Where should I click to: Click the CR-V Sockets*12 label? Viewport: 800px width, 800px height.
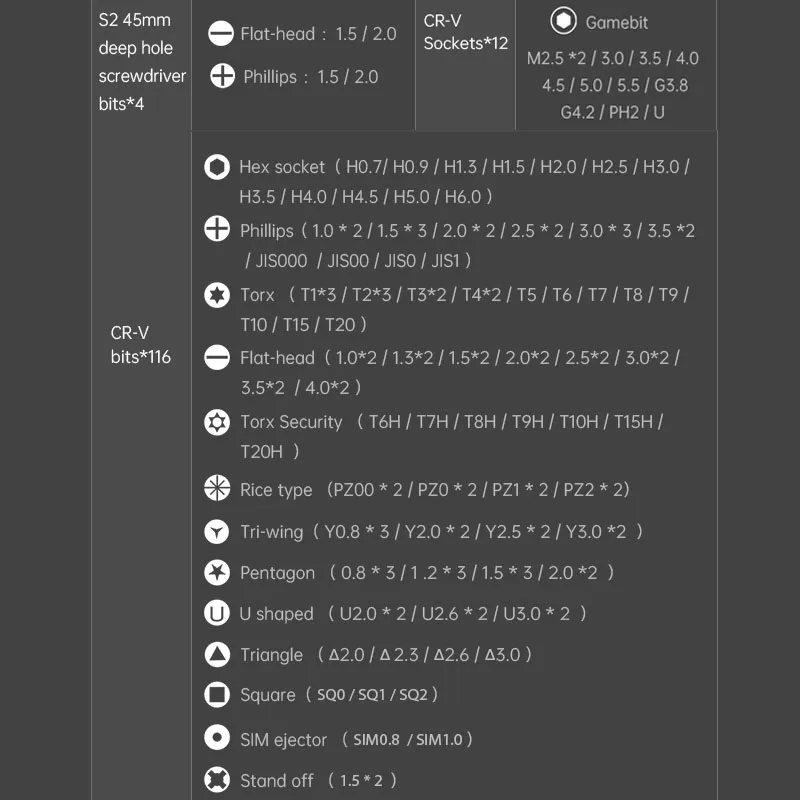click(x=465, y=32)
